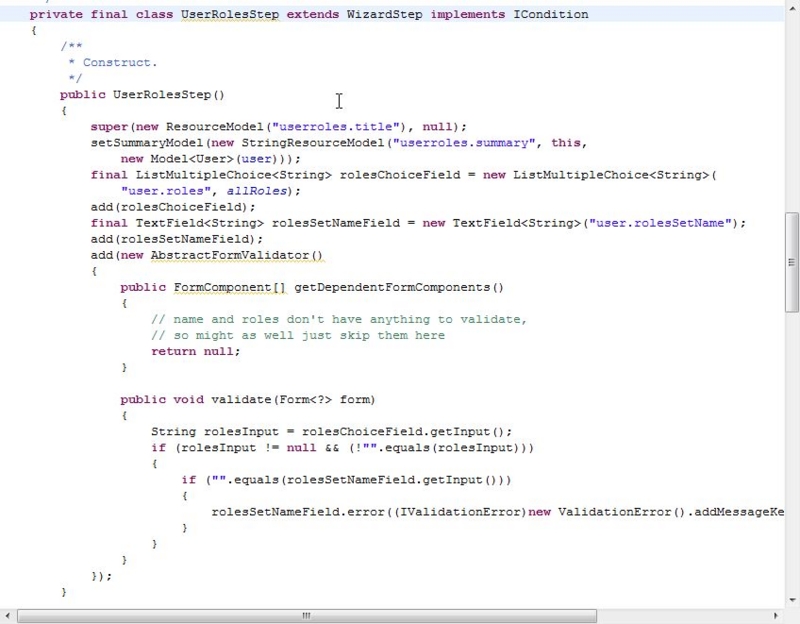Select the italic allRoles identifier
Viewport: 800px width, 624px height.
click(254, 190)
